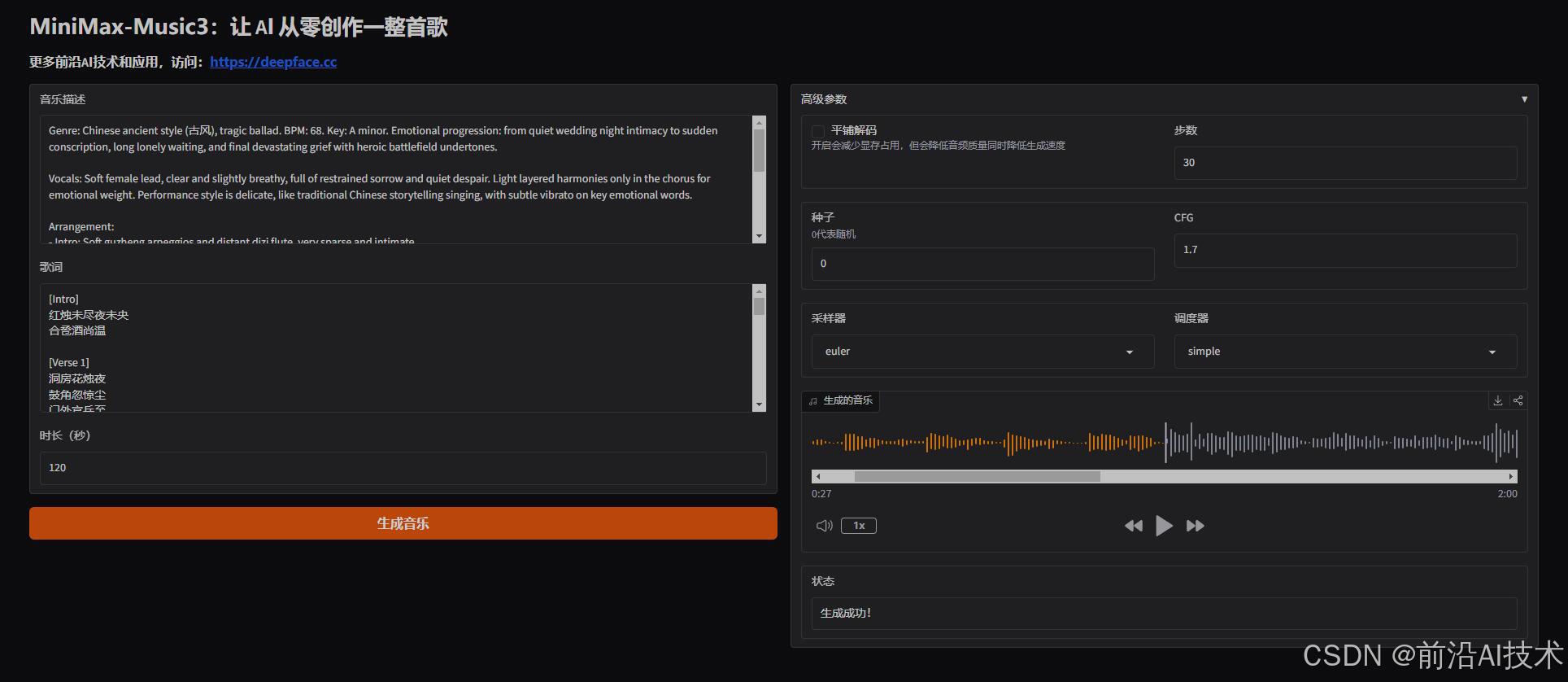Click the '2:00' total duration text
Viewport: 1568px width, 682px height.
point(1507,494)
